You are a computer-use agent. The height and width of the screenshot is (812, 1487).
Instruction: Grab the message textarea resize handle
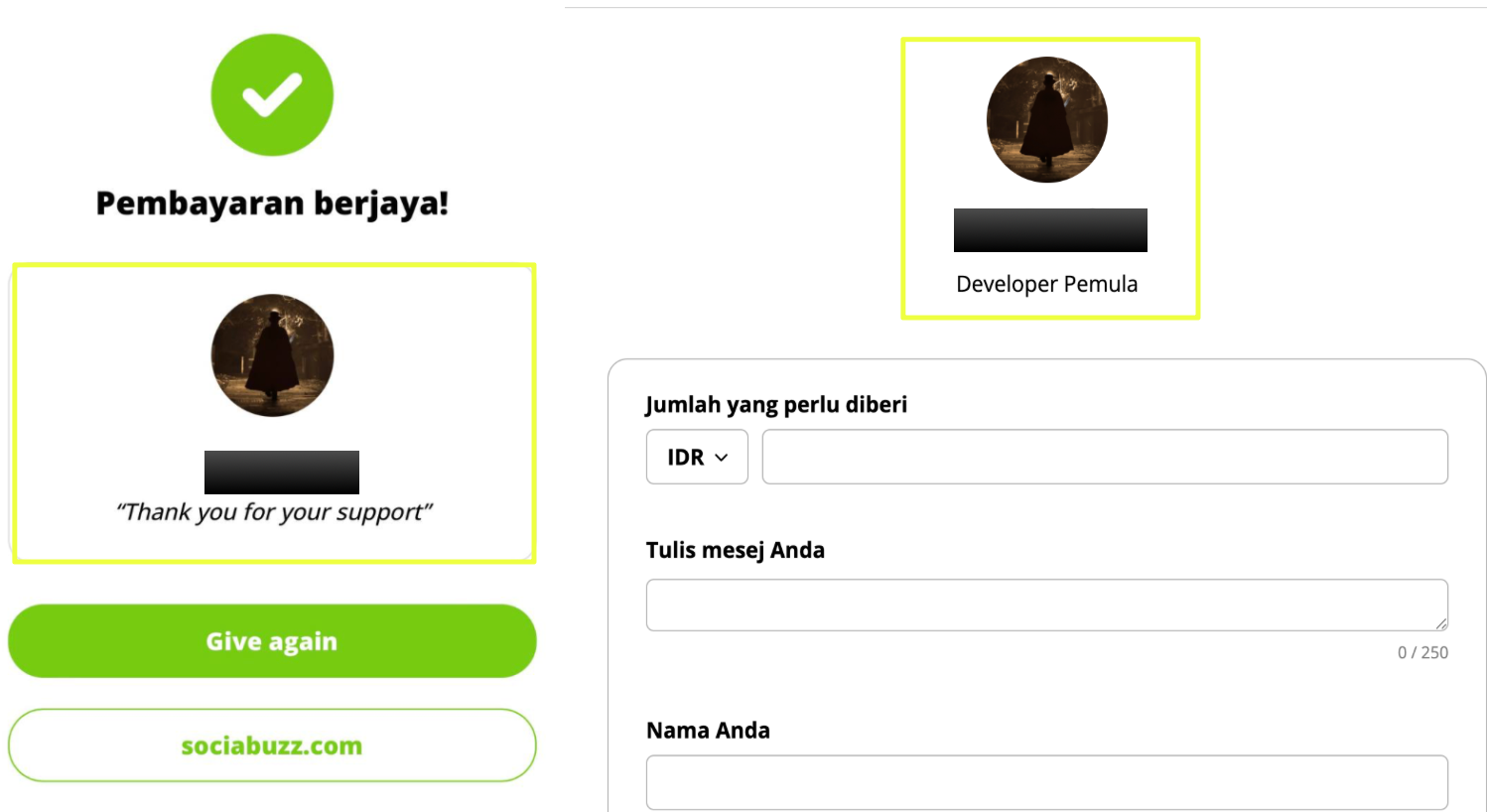pyautogui.click(x=1440, y=623)
